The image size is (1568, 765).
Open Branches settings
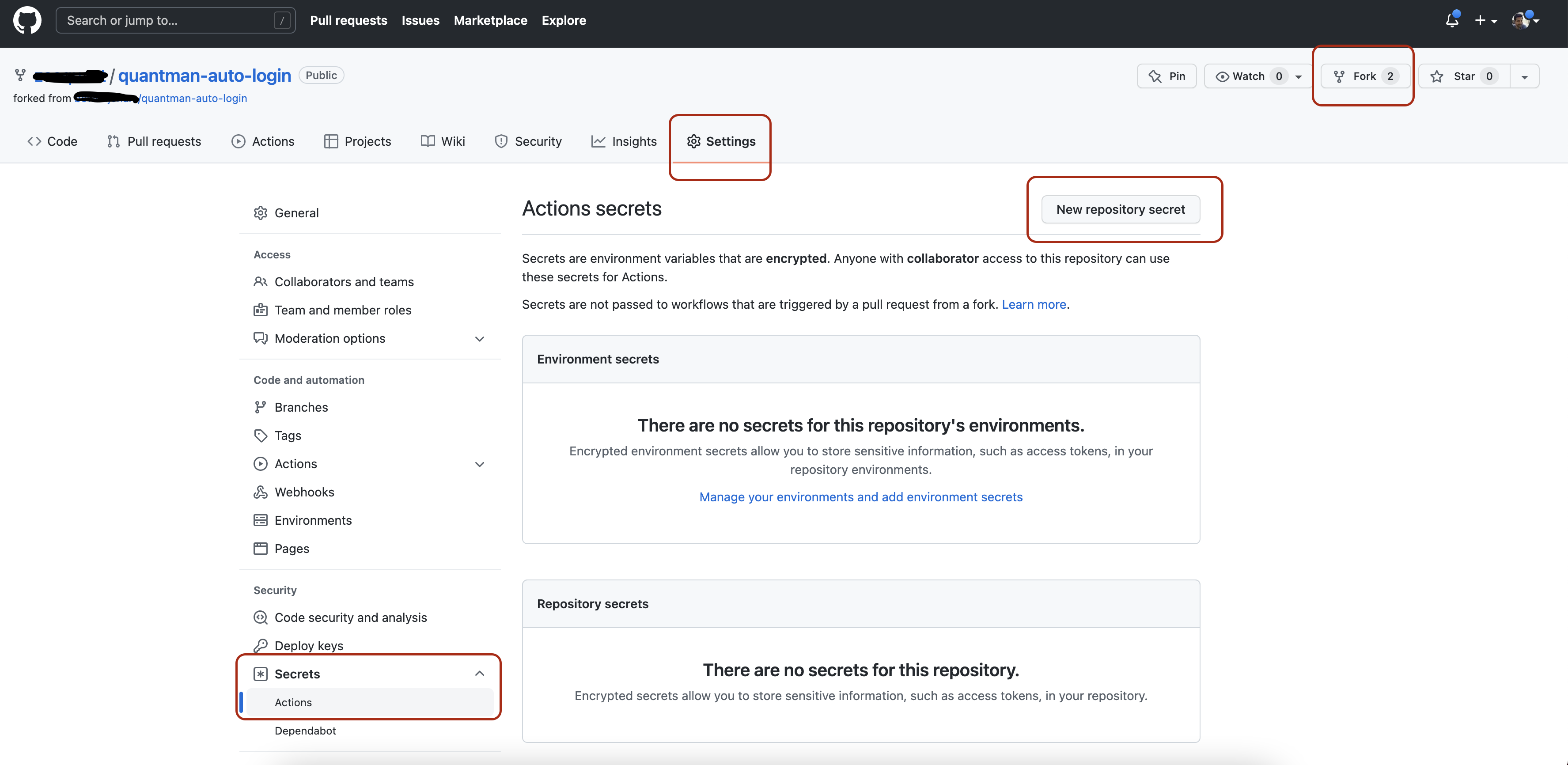(x=301, y=407)
